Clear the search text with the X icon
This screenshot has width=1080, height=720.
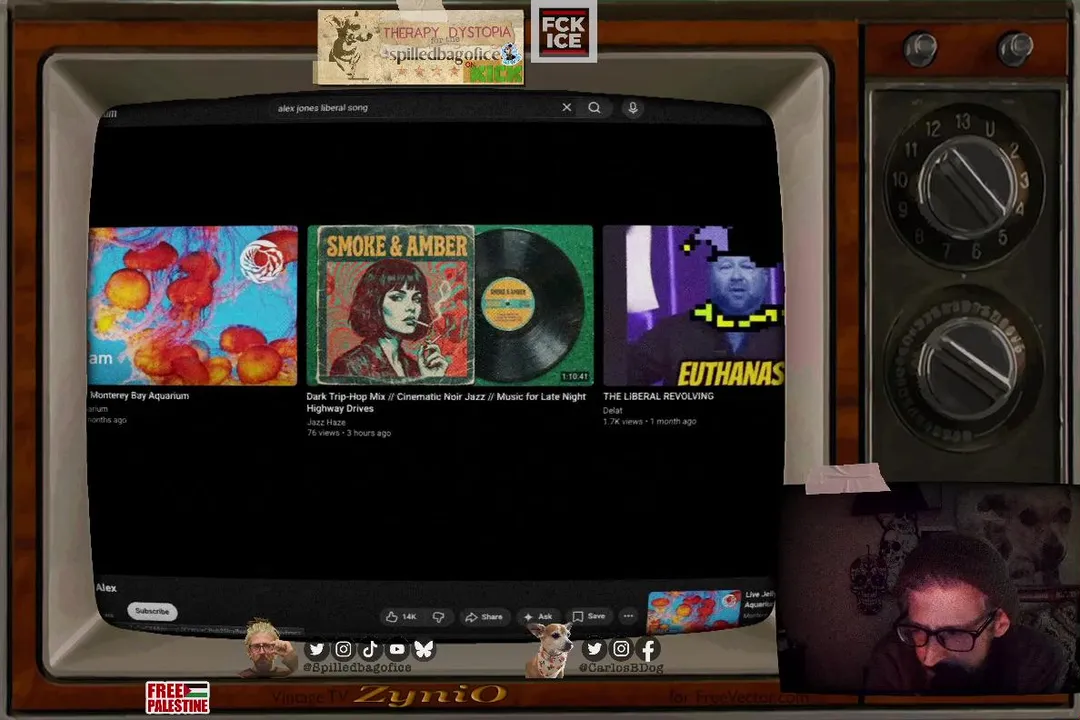[x=566, y=107]
